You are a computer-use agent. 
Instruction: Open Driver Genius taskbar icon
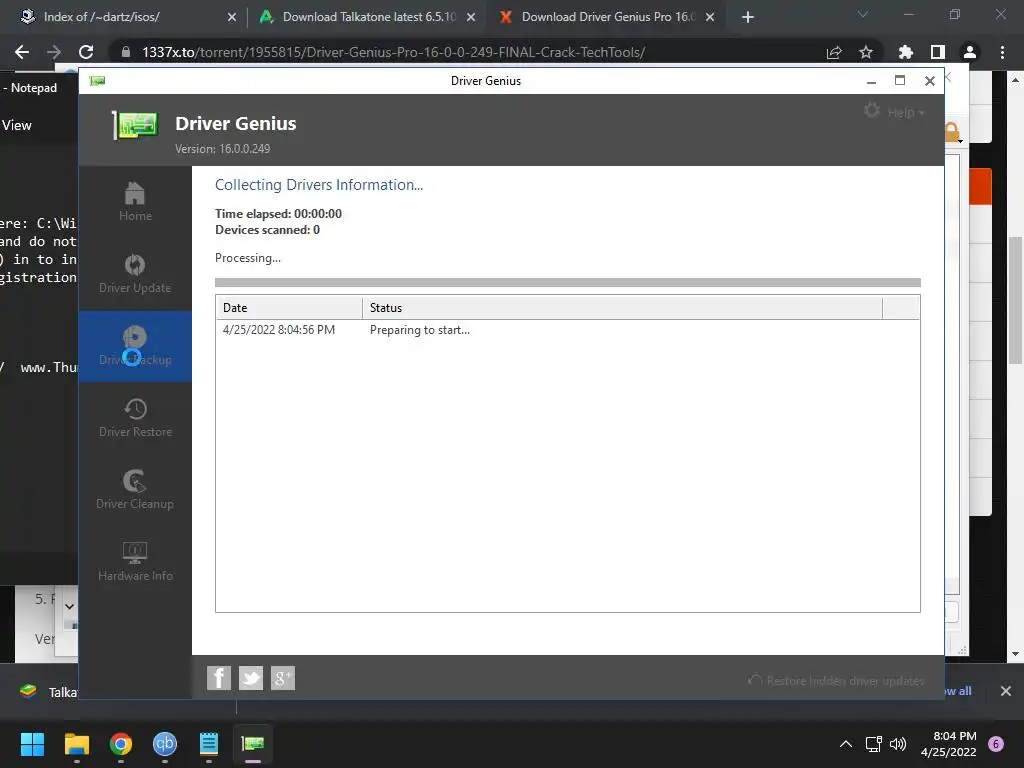click(x=253, y=744)
